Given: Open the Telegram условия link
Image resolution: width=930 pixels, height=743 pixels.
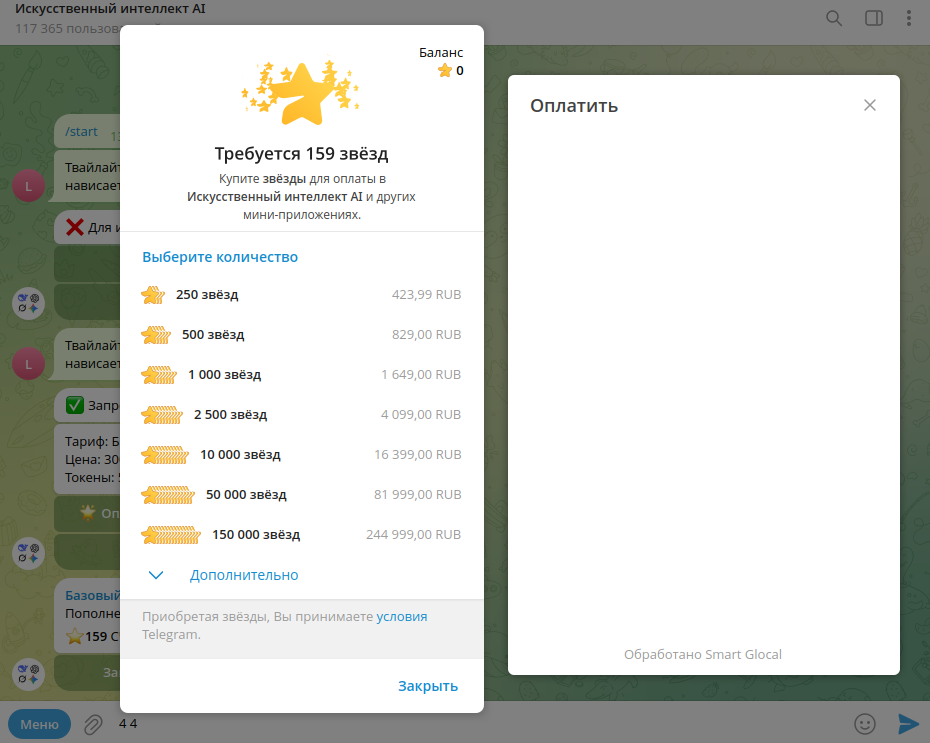Looking at the screenshot, I should 402,617.
